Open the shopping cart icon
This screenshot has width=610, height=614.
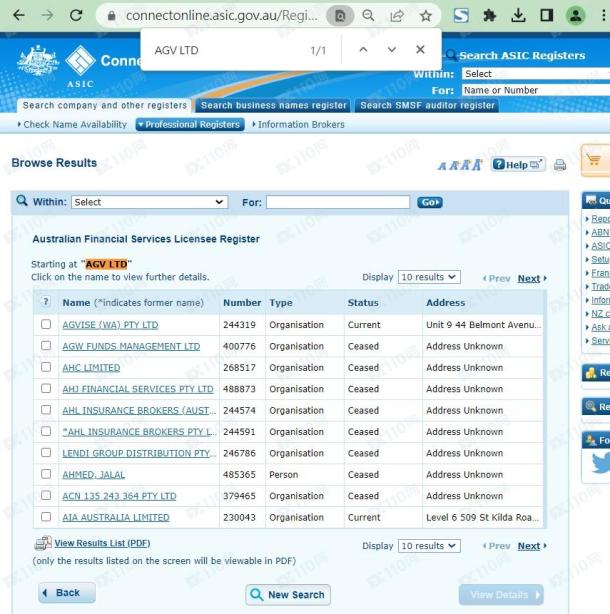pos(594,160)
